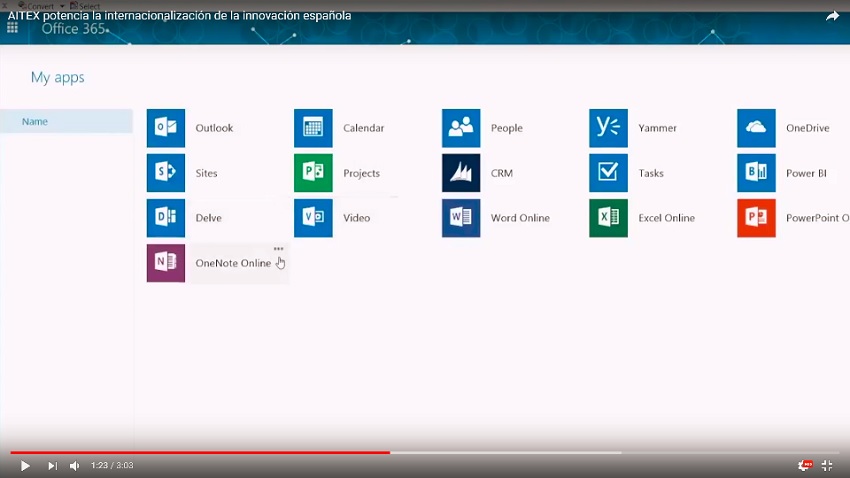Launch the Word Online icon
850x478 pixels.
pos(461,218)
